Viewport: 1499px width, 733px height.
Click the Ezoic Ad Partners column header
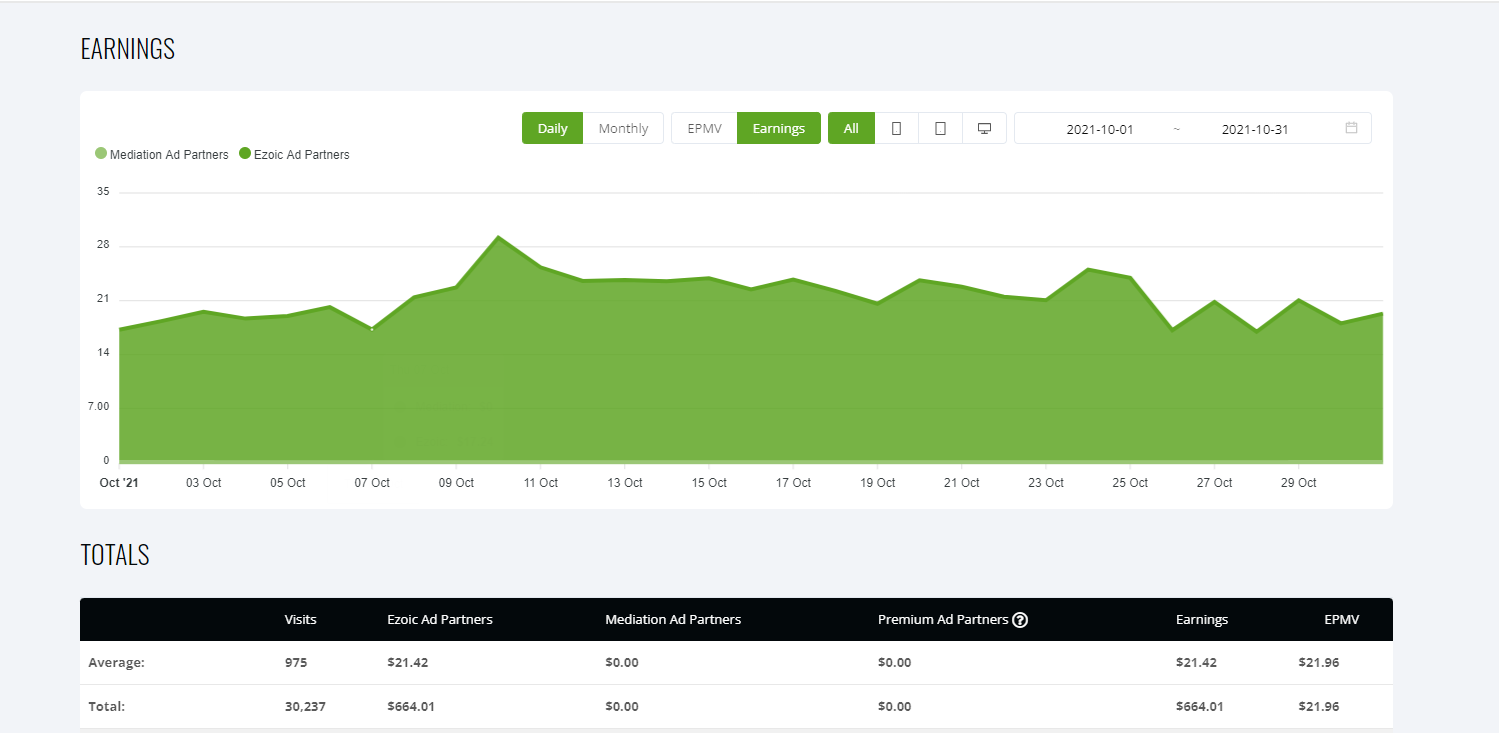click(440, 619)
